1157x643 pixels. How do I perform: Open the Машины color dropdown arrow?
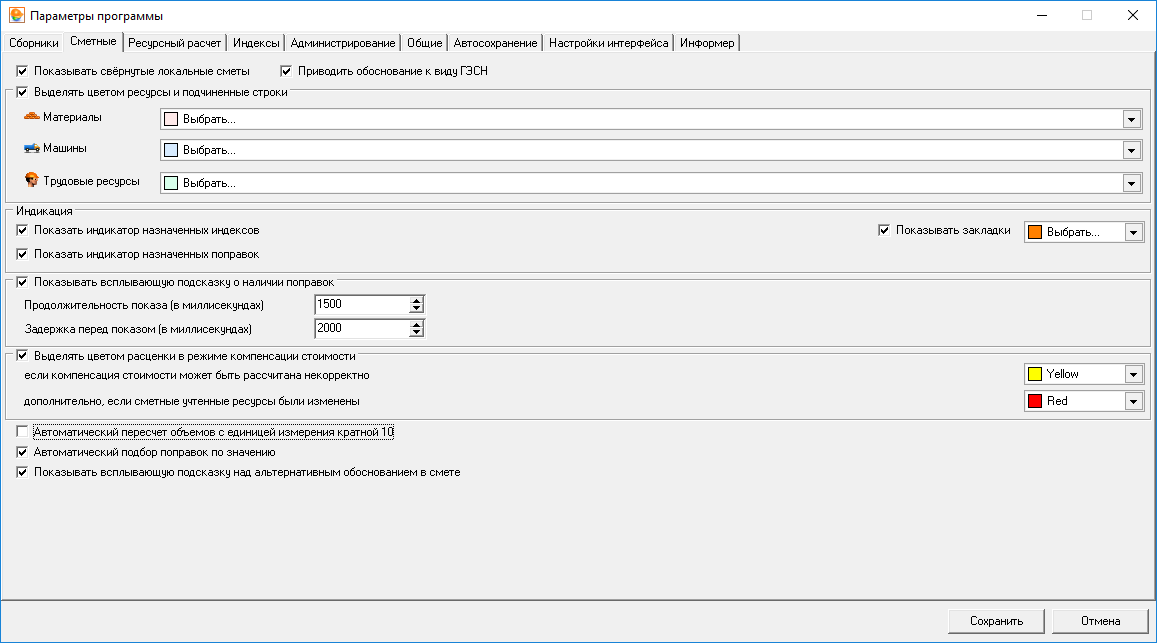[x=1132, y=150]
